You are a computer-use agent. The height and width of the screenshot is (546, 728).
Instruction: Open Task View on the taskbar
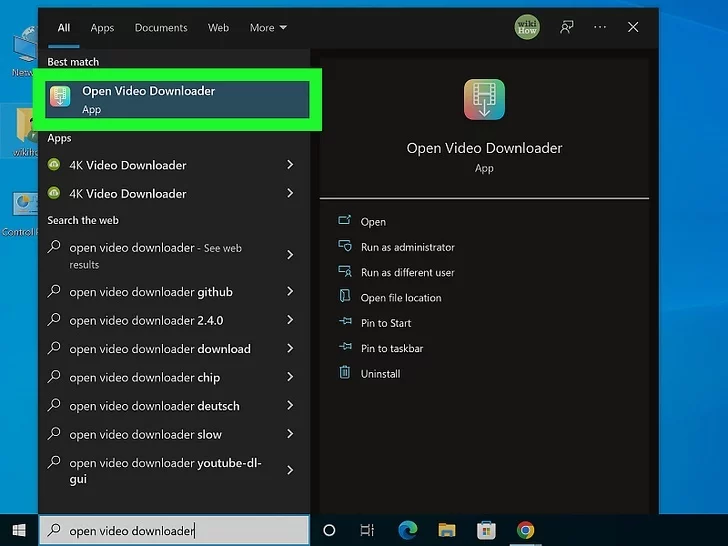[x=367, y=530]
